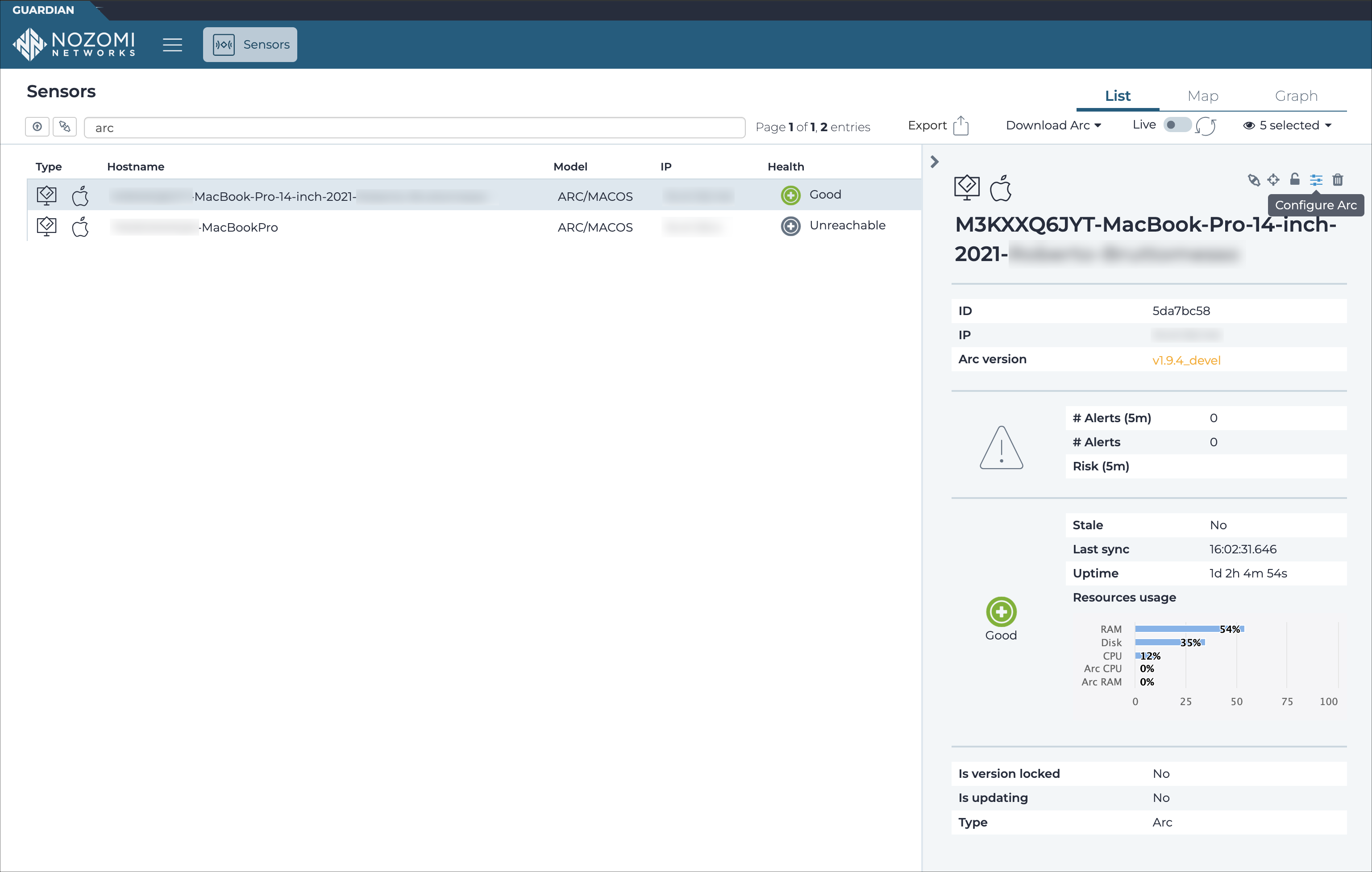Sort by the Hostname column header
The height and width of the screenshot is (872, 1372).
pyautogui.click(x=136, y=166)
